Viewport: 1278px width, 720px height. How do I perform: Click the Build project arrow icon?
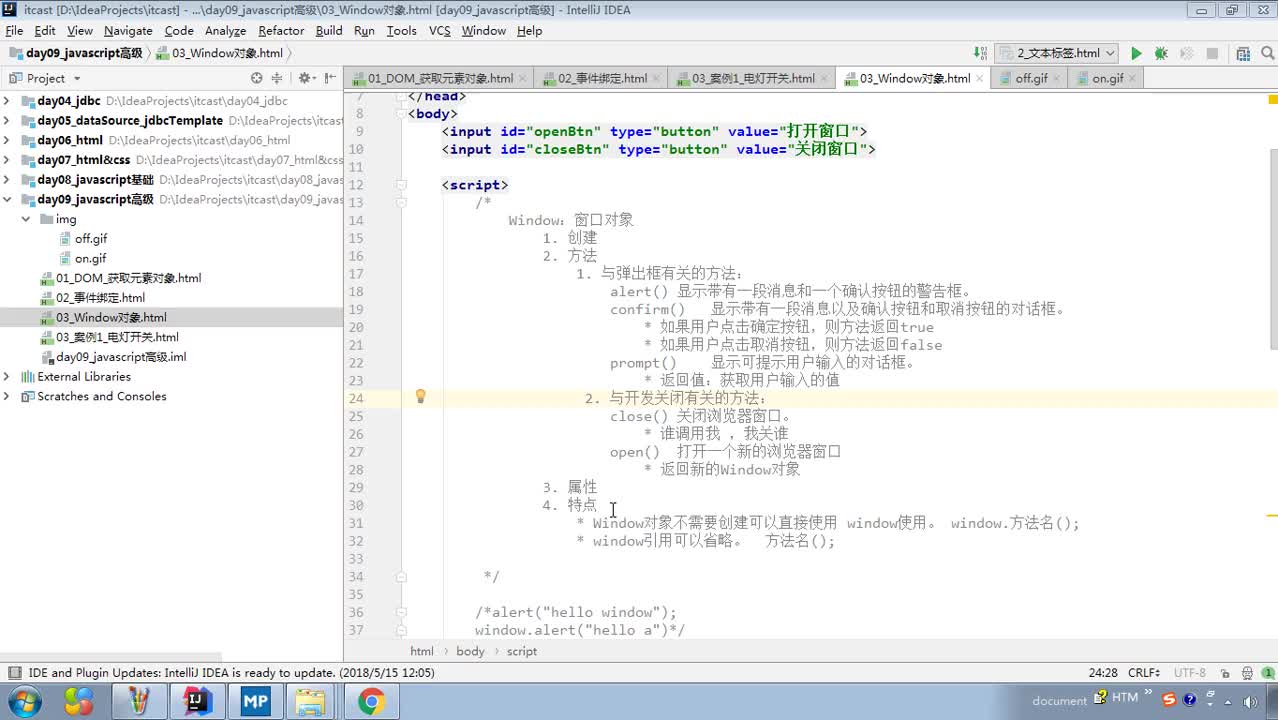(980, 54)
